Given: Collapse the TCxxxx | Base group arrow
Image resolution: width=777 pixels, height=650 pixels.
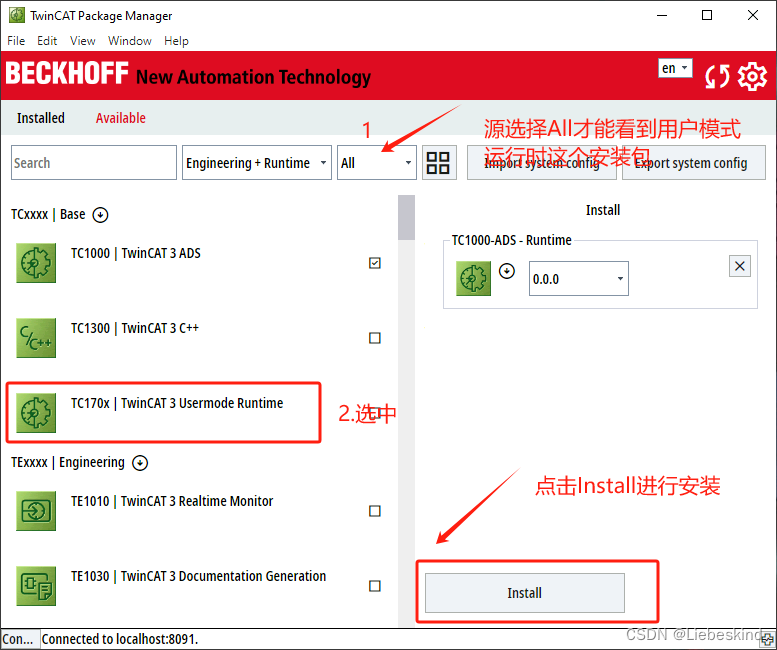Looking at the screenshot, I should pyautogui.click(x=101, y=215).
